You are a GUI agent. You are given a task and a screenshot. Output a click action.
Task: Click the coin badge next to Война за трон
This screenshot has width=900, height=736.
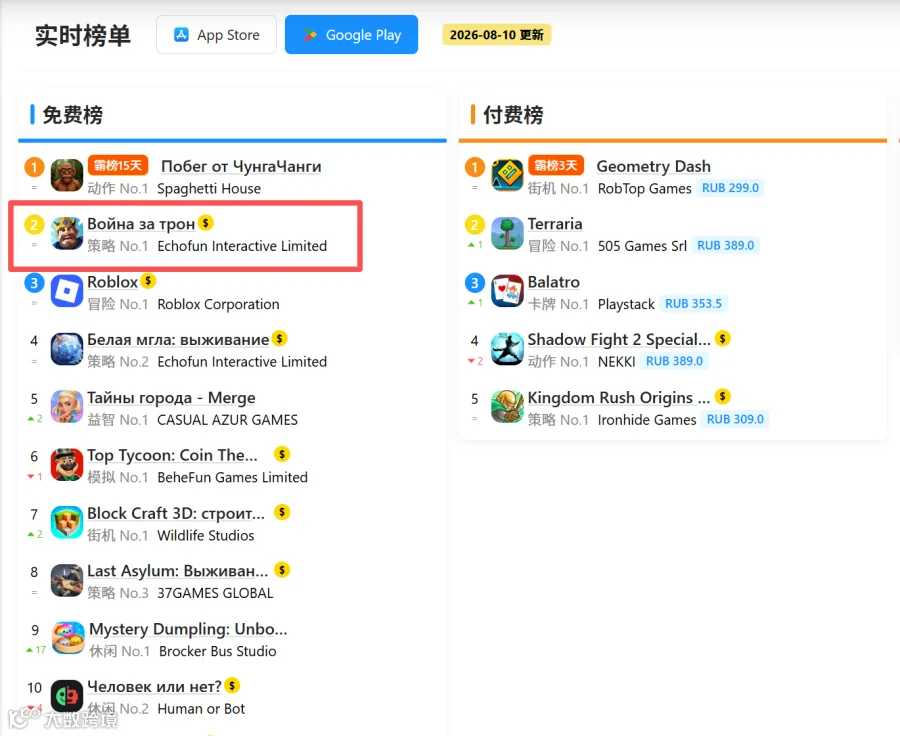click(x=205, y=222)
